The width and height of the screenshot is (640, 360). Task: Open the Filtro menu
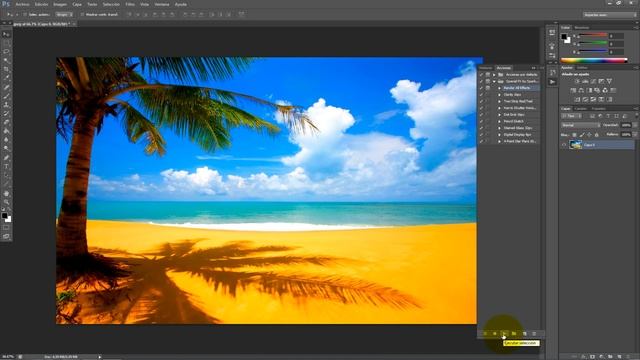(x=130, y=4)
